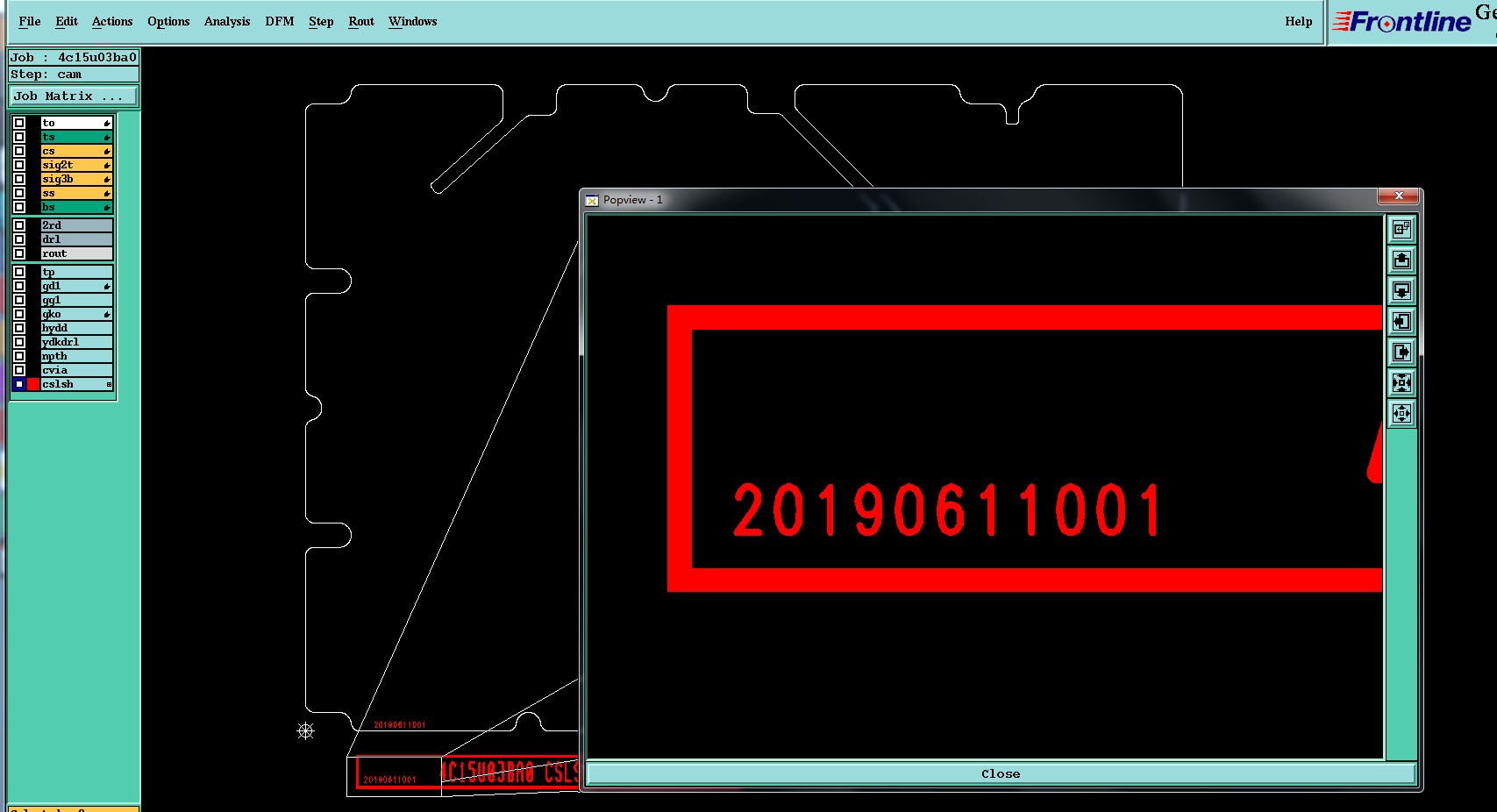Open the Step menu

point(321,21)
